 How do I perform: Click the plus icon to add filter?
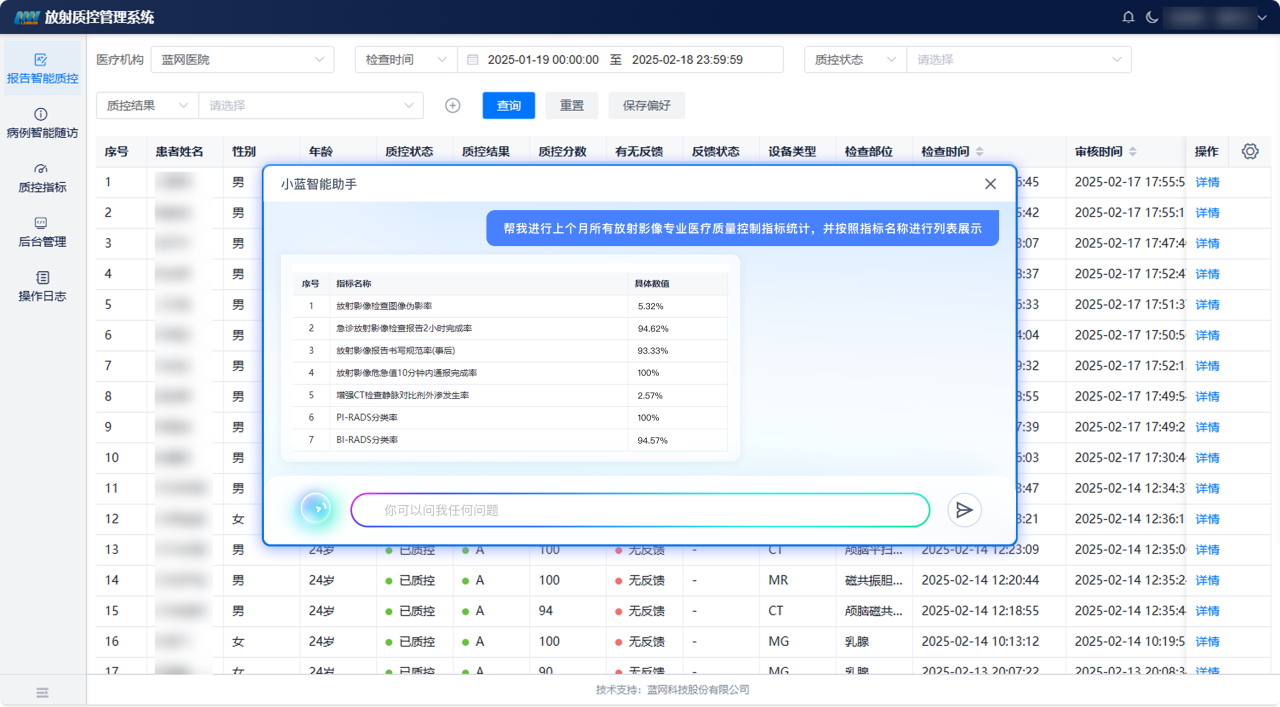[453, 105]
